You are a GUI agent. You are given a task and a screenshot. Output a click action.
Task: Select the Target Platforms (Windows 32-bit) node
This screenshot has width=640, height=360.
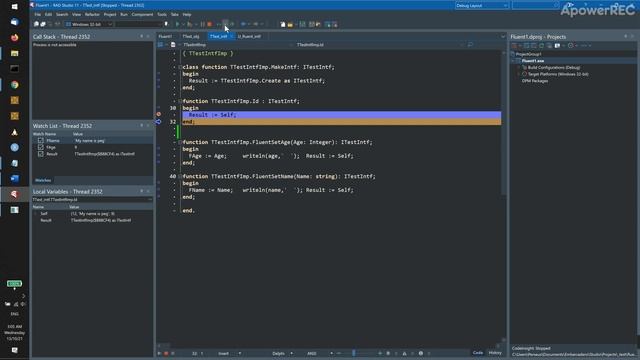point(558,74)
